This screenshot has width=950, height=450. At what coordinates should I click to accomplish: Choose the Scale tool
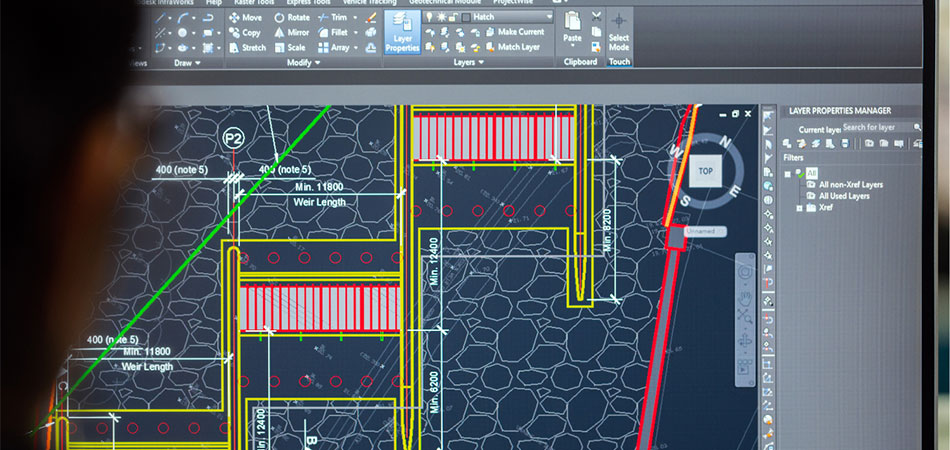pyautogui.click(x=290, y=47)
